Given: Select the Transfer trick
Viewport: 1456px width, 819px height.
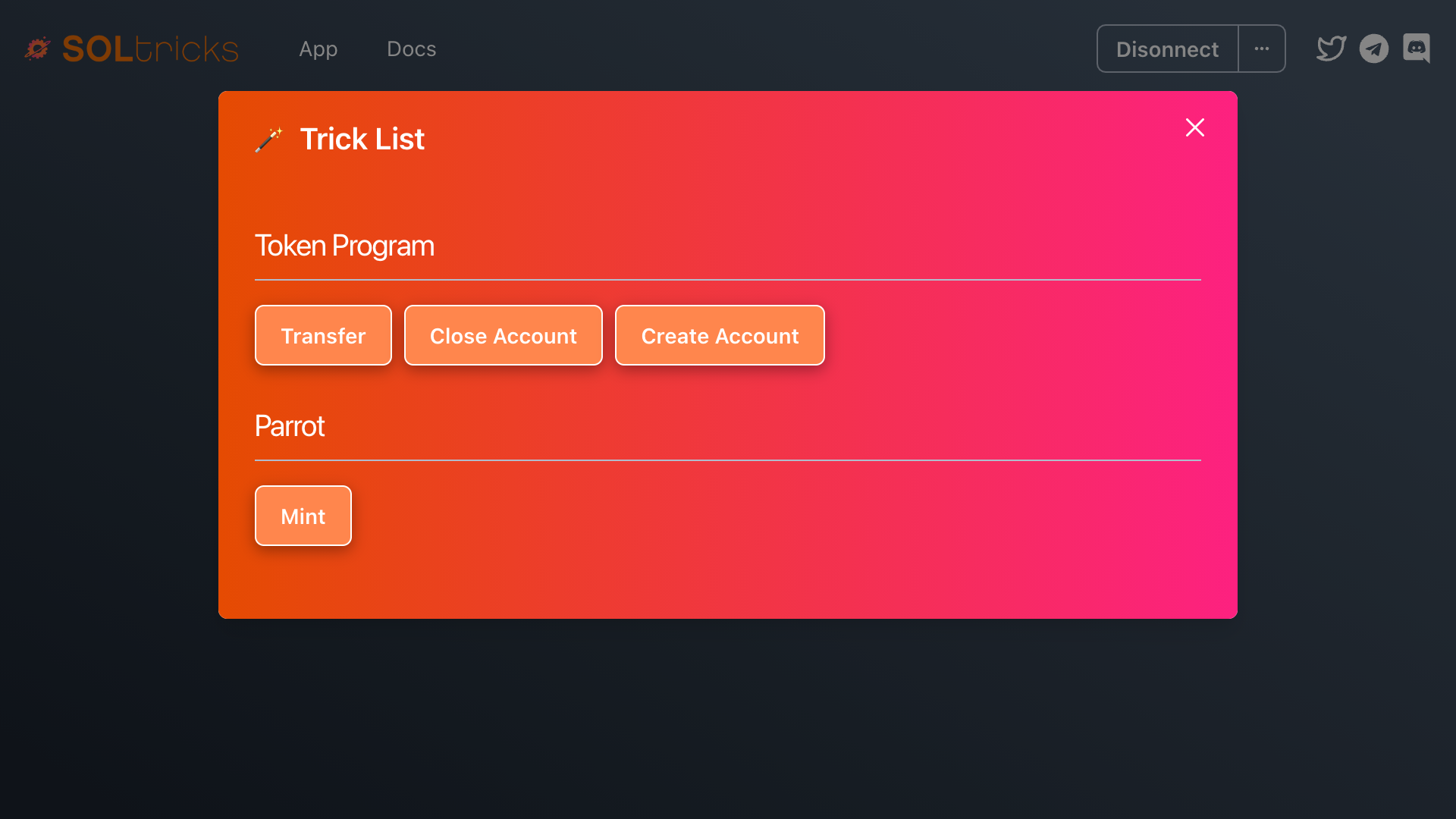Looking at the screenshot, I should point(323,335).
